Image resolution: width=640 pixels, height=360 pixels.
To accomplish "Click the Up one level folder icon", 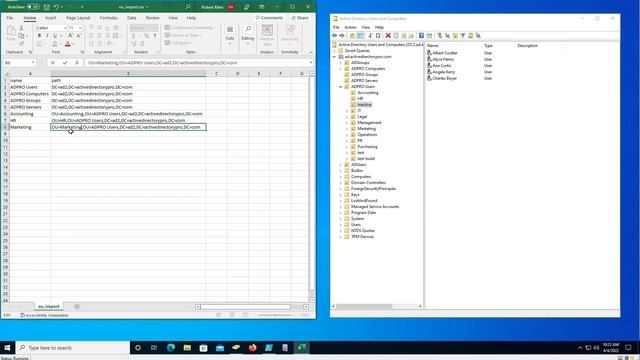I will click(x=352, y=36).
